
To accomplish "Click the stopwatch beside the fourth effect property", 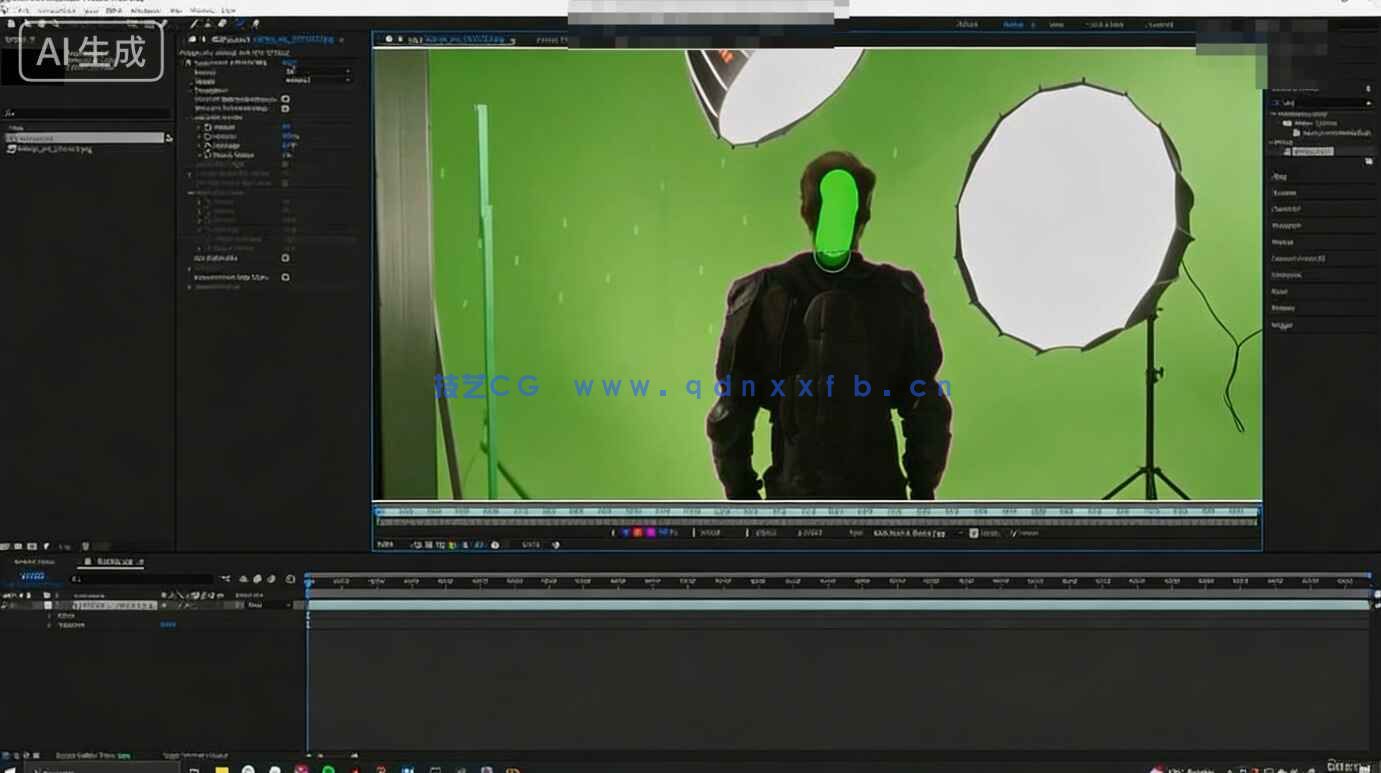I will (x=208, y=155).
